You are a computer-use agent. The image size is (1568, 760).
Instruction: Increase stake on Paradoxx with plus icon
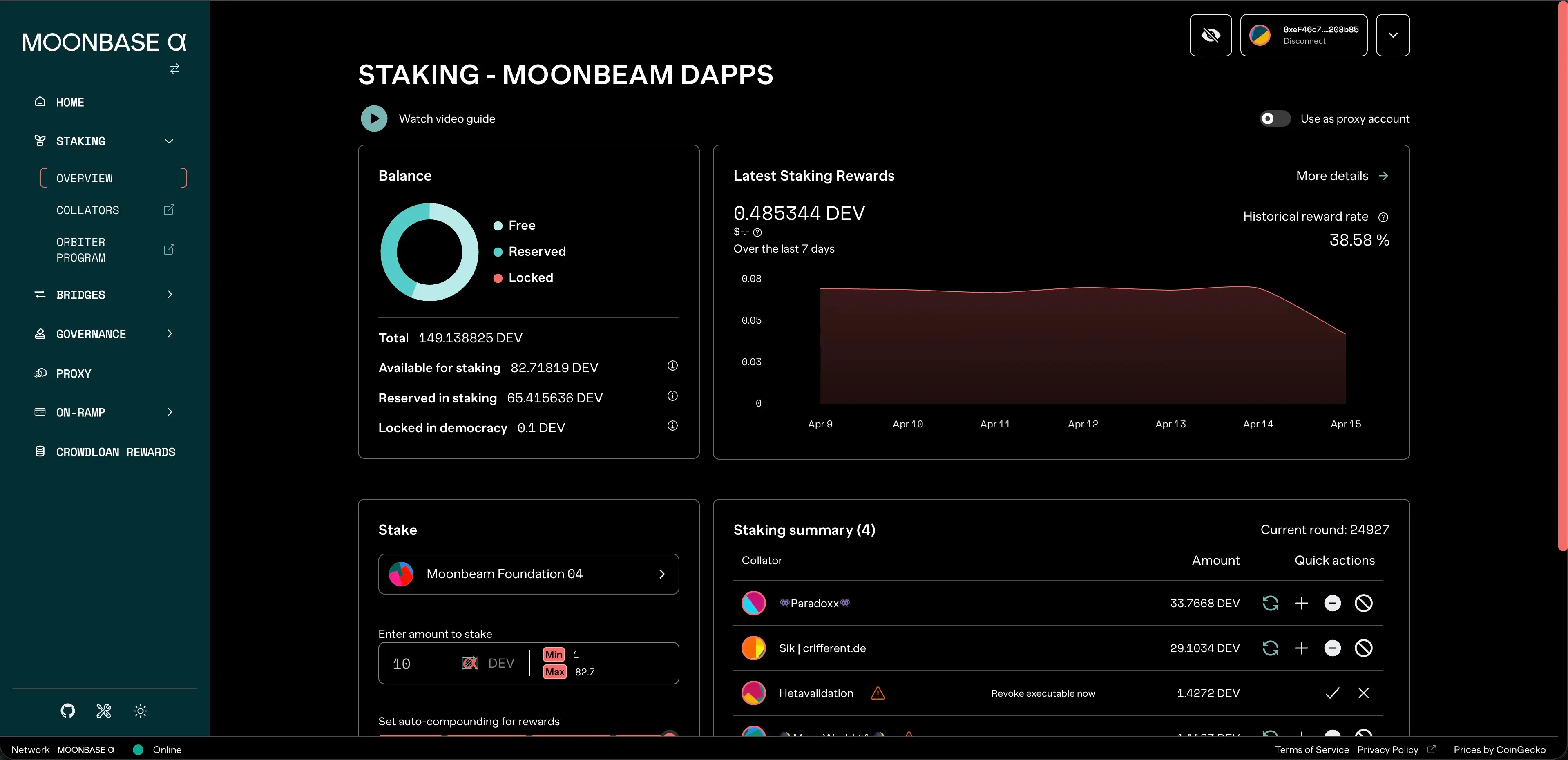click(1301, 603)
